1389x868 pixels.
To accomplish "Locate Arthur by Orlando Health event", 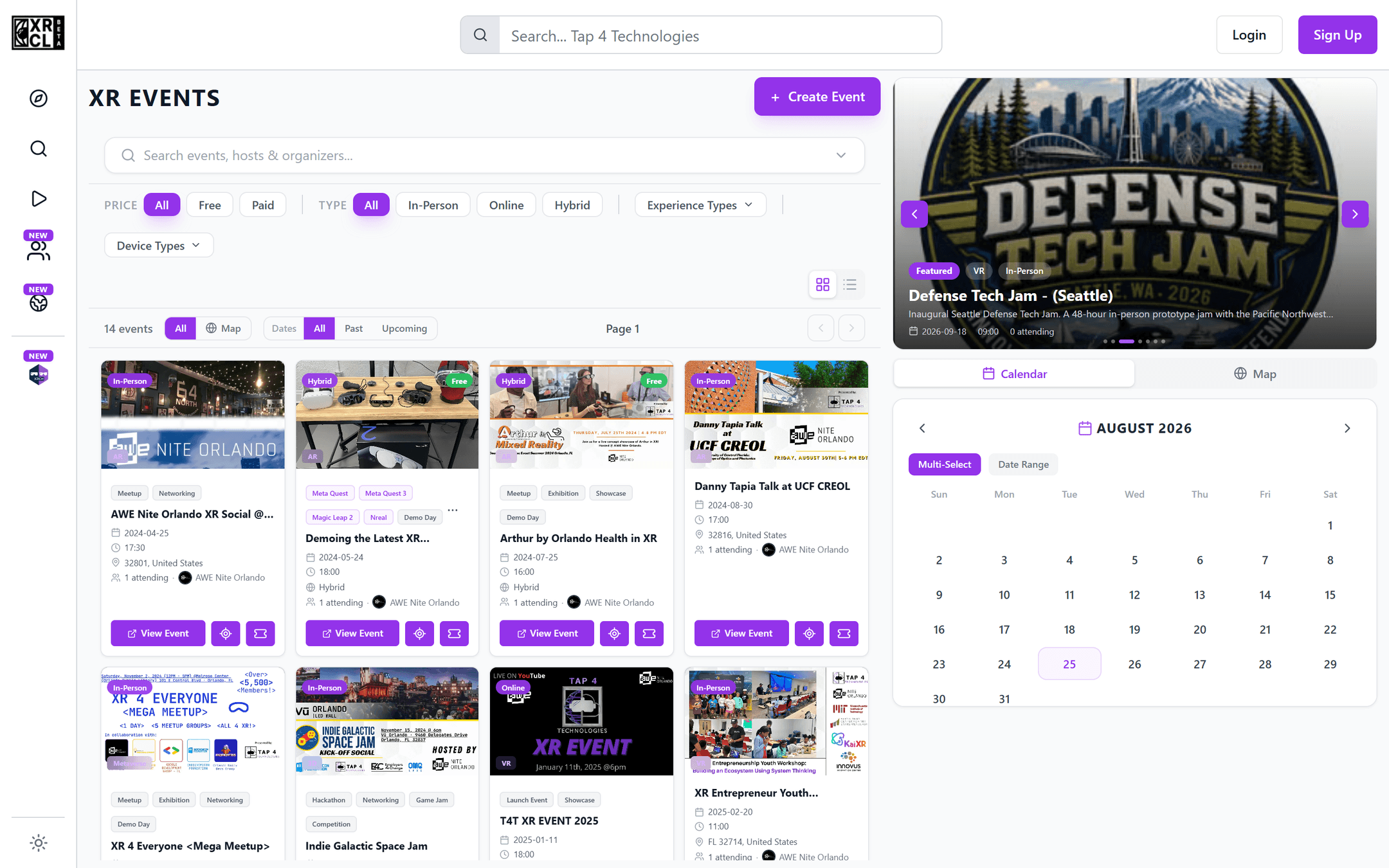I will pos(615,633).
